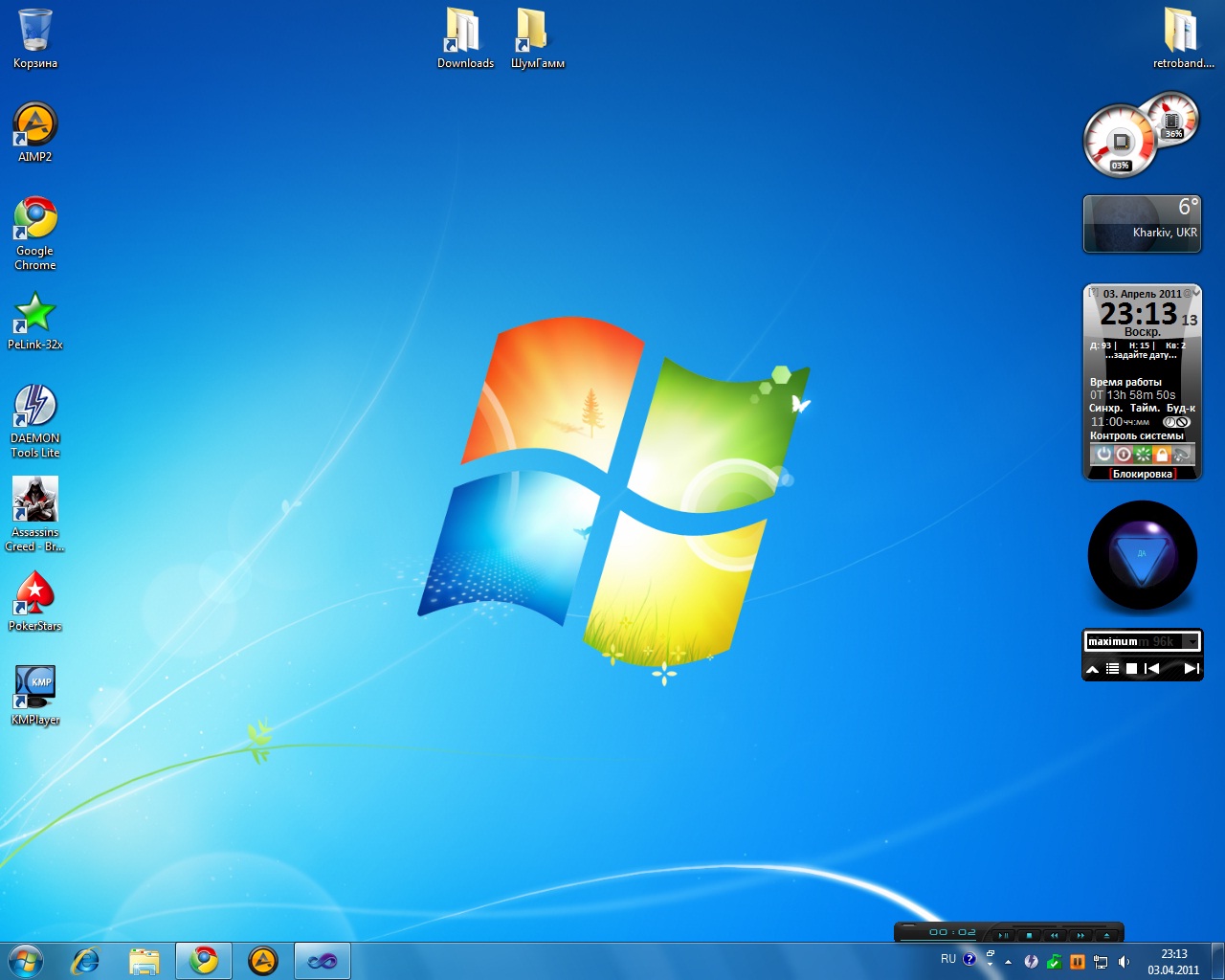Select the Assassins Creed game shortcut
The image size is (1225, 980).
[35, 515]
